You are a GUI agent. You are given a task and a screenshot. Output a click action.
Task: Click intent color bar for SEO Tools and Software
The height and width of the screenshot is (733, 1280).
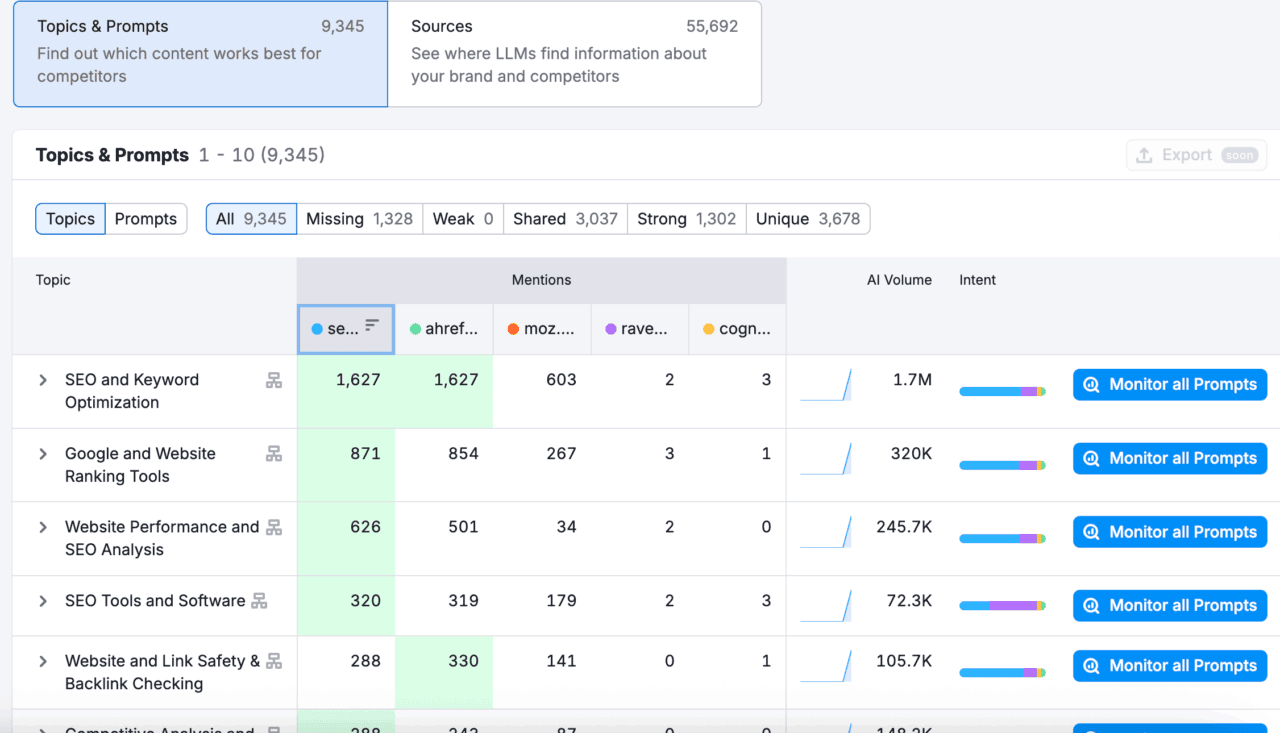click(1002, 606)
